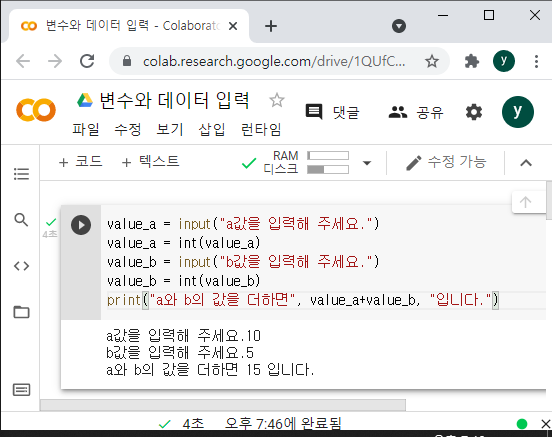Reload the page with refresh icon
The width and height of the screenshot is (559, 437).
coord(87,61)
